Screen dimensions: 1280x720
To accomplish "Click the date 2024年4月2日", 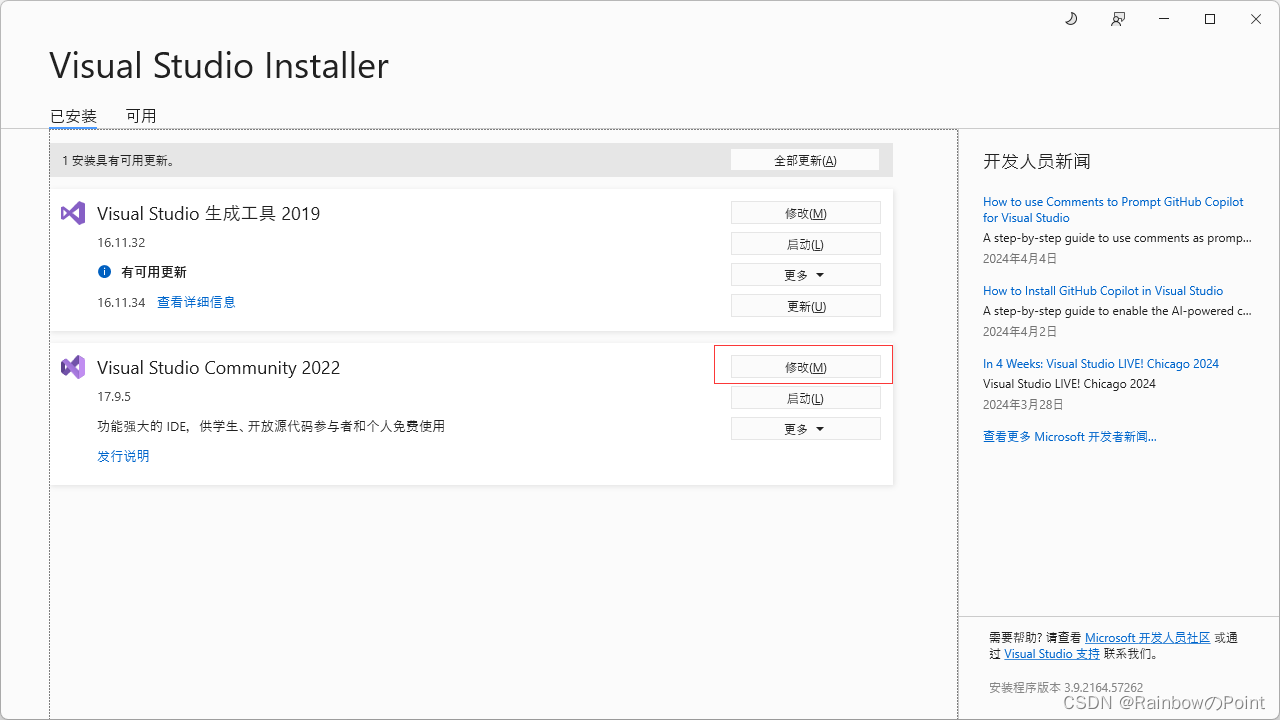I will pyautogui.click(x=1020, y=331).
